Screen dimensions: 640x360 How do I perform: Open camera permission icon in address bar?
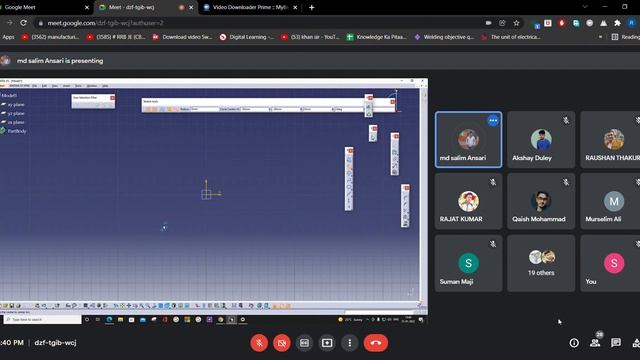coord(489,23)
